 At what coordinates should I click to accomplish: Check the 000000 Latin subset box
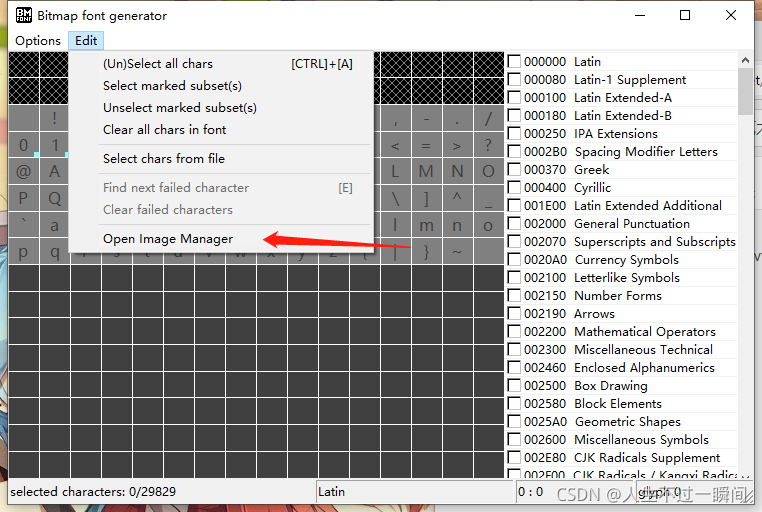[514, 62]
